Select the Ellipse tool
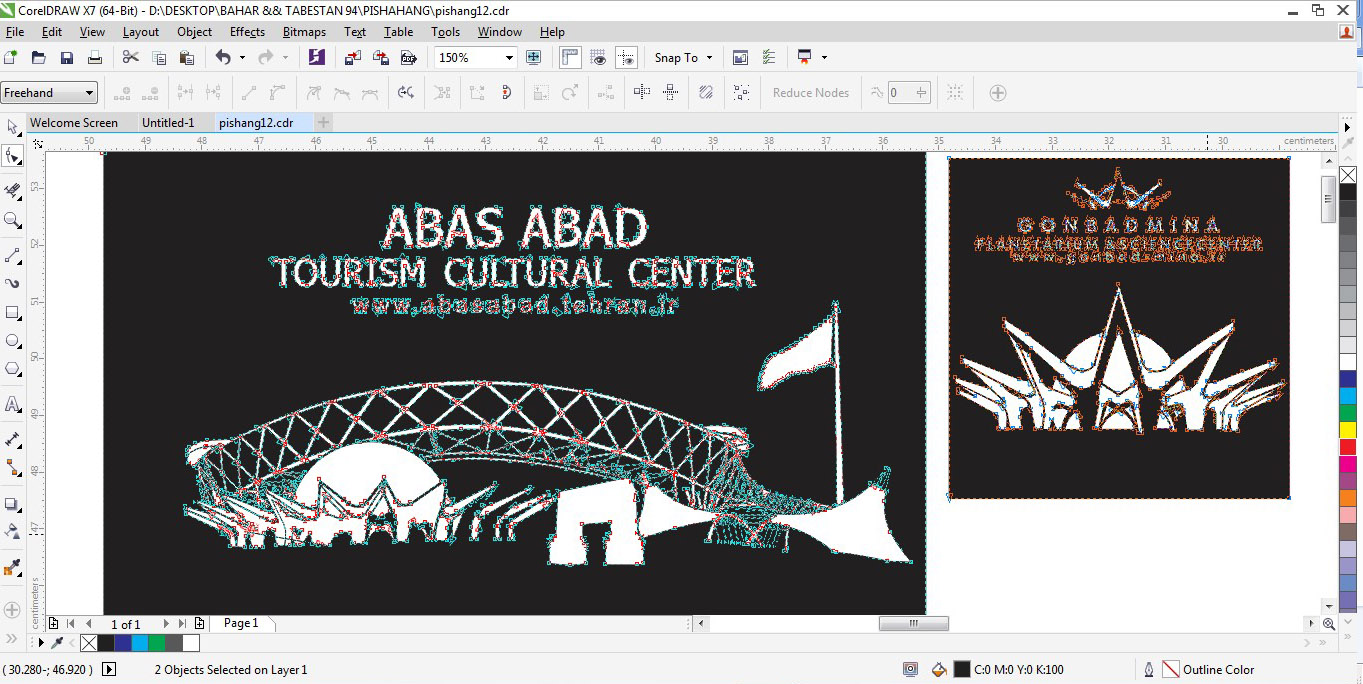 tap(13, 341)
